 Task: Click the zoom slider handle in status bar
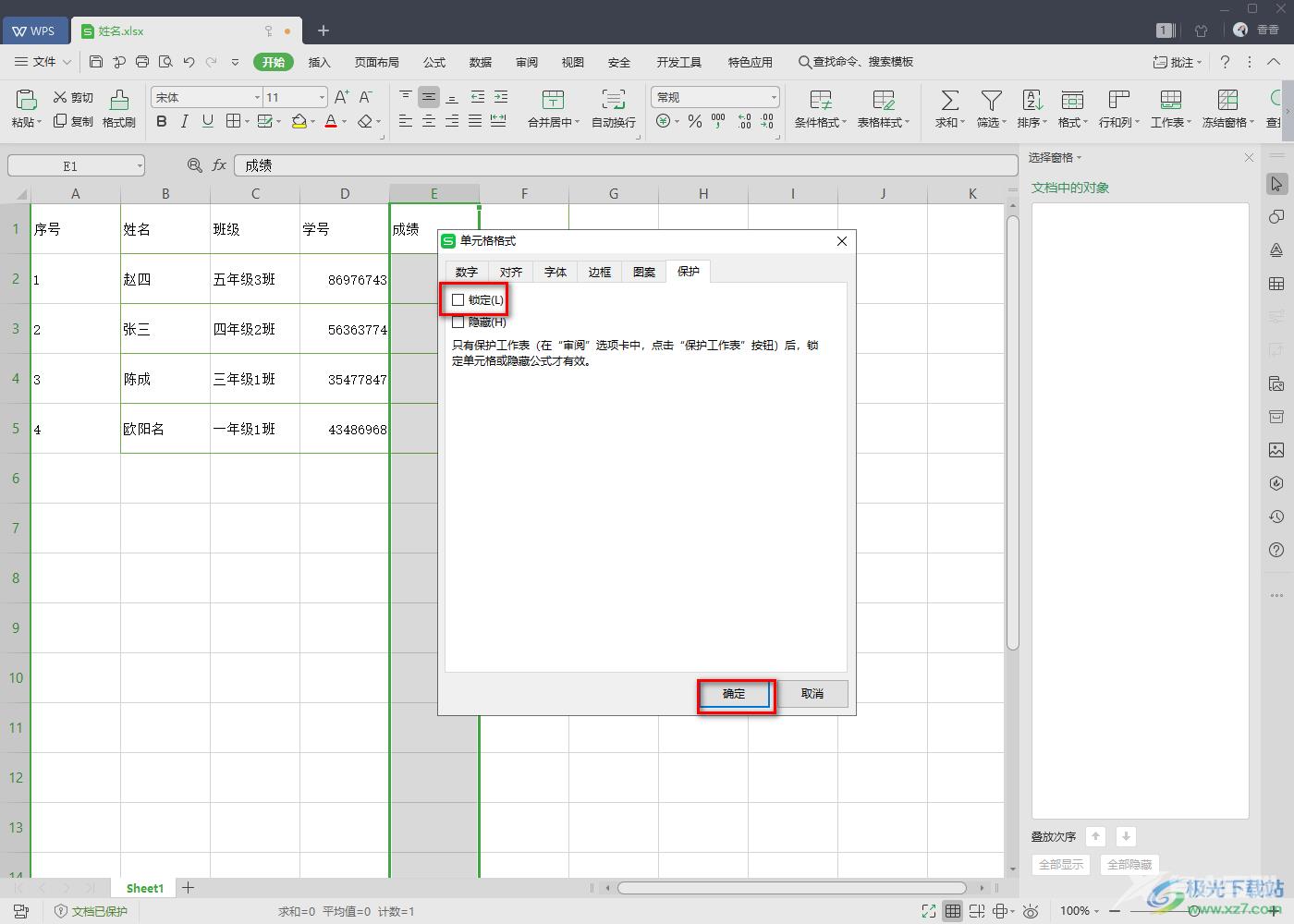(x=1195, y=911)
